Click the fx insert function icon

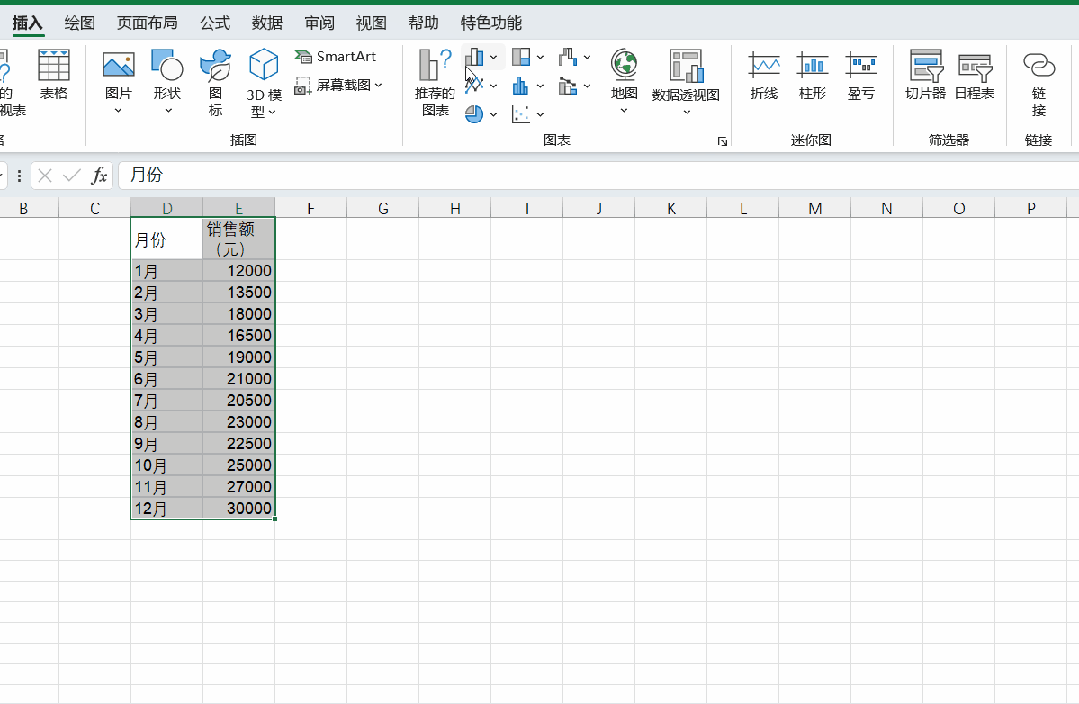click(100, 175)
